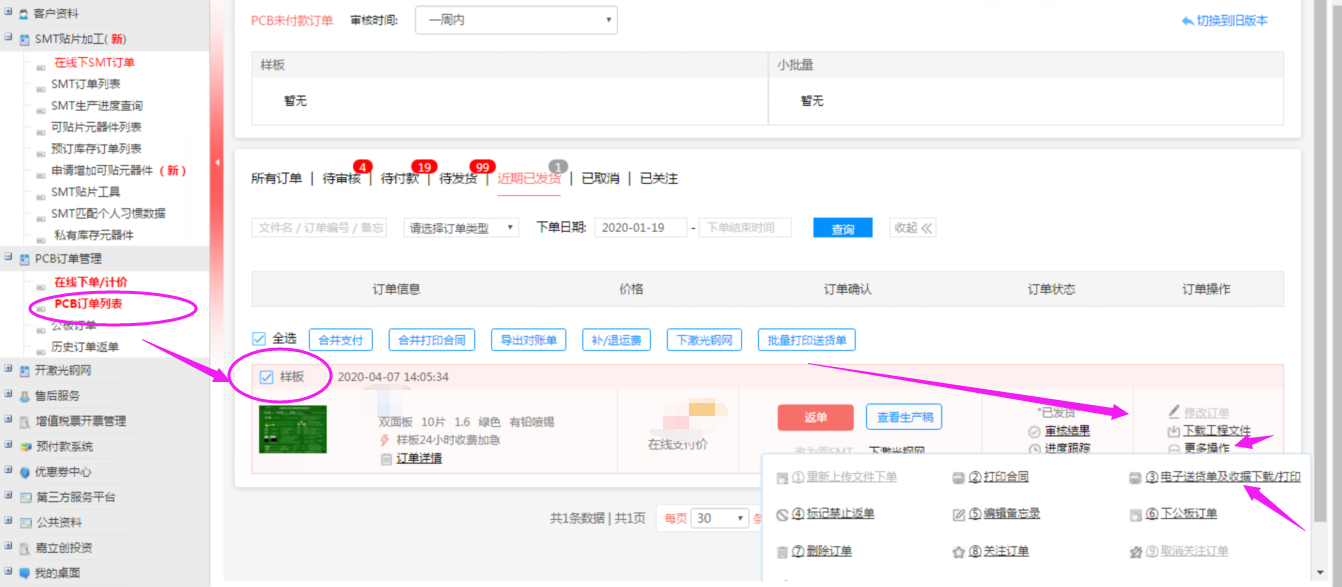The height and width of the screenshot is (587, 1342).
Task: Click the edit memo pencil icon (编辑备忘录)
Action: 959,514
